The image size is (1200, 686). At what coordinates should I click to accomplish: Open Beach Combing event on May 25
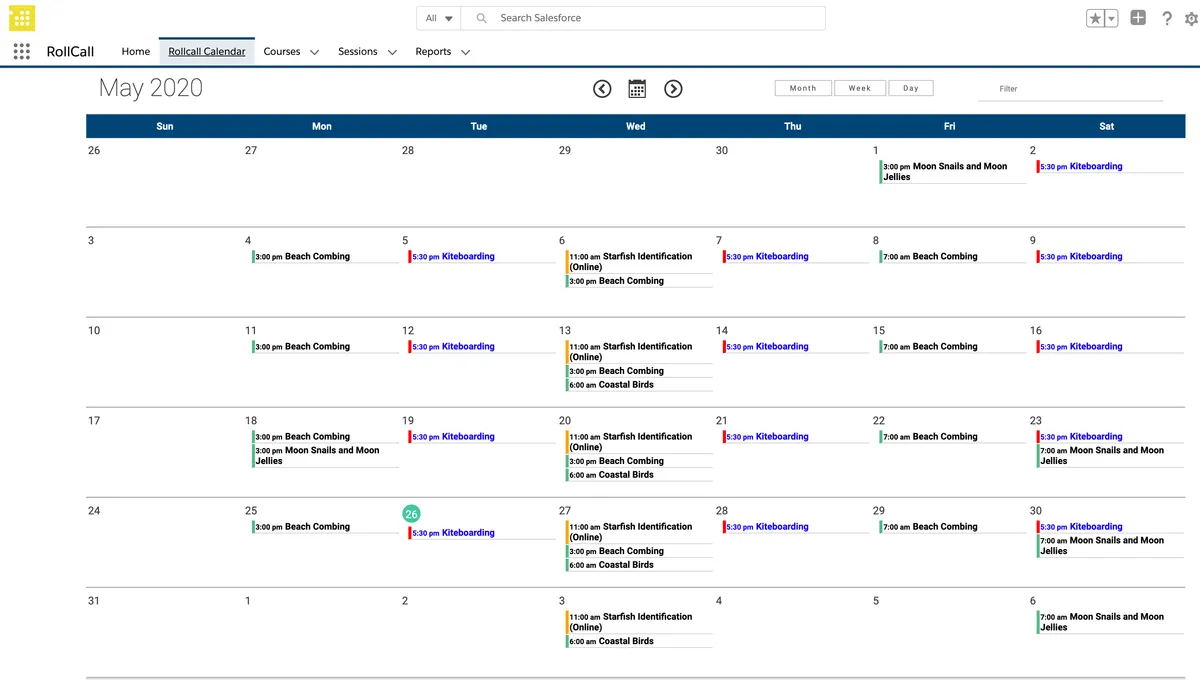[x=325, y=527]
